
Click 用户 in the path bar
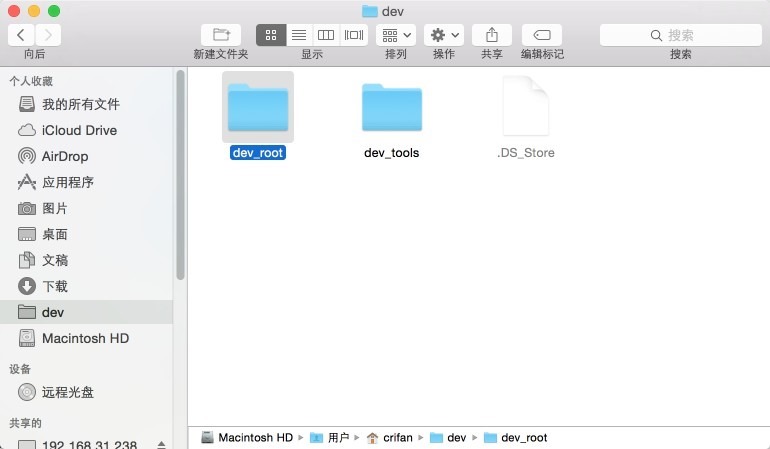pos(330,437)
